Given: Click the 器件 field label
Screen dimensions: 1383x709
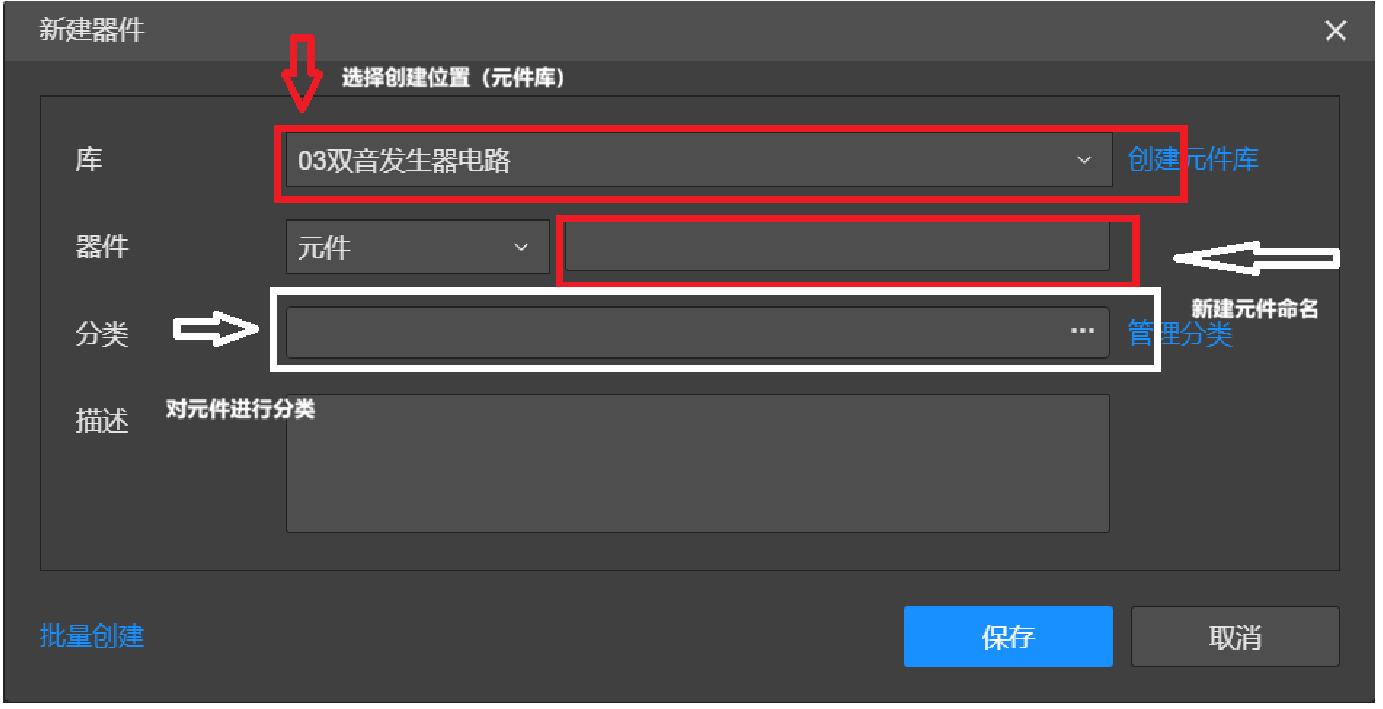Looking at the screenshot, I should point(102,247).
